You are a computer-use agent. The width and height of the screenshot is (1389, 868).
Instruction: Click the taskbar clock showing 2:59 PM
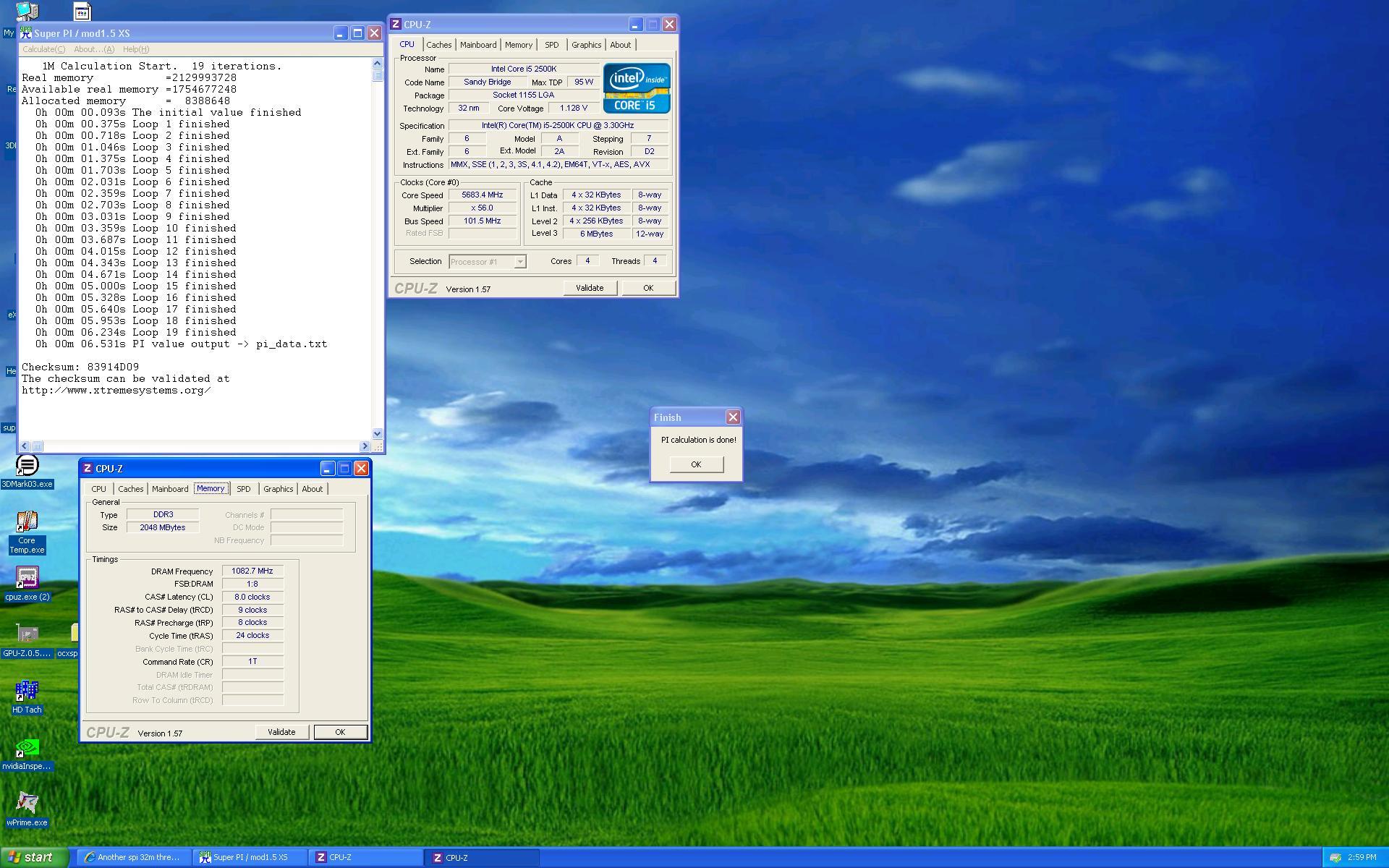[1362, 858]
